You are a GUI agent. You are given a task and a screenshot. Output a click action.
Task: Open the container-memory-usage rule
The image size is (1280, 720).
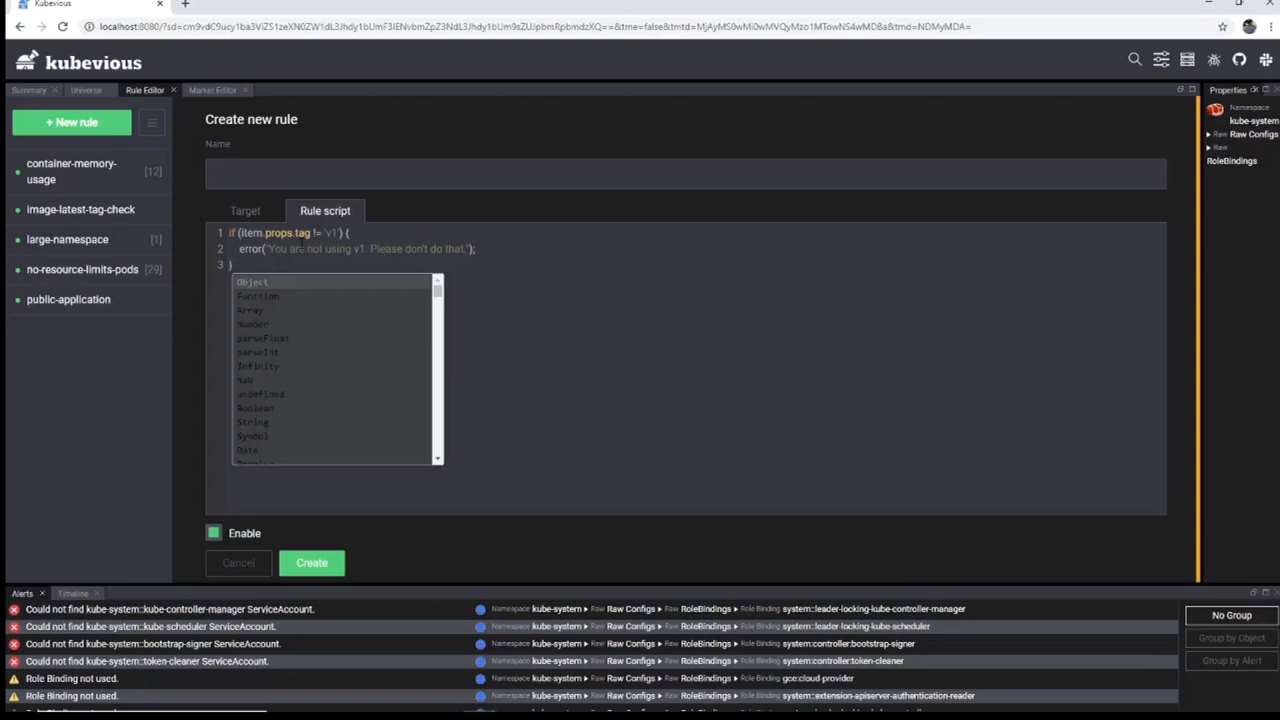(x=86, y=171)
